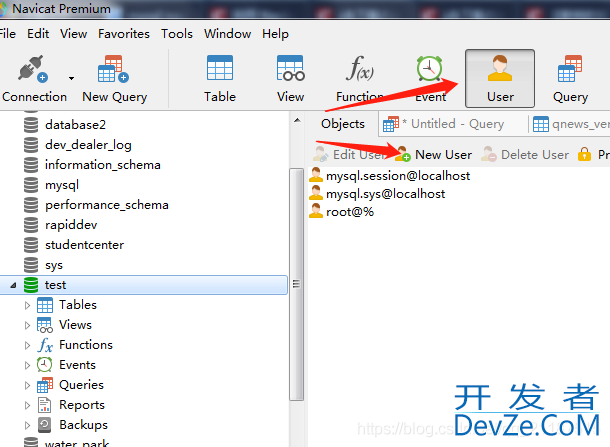Click the sys database cylinder icon
Screen dimensions: 610x447
click(31, 265)
